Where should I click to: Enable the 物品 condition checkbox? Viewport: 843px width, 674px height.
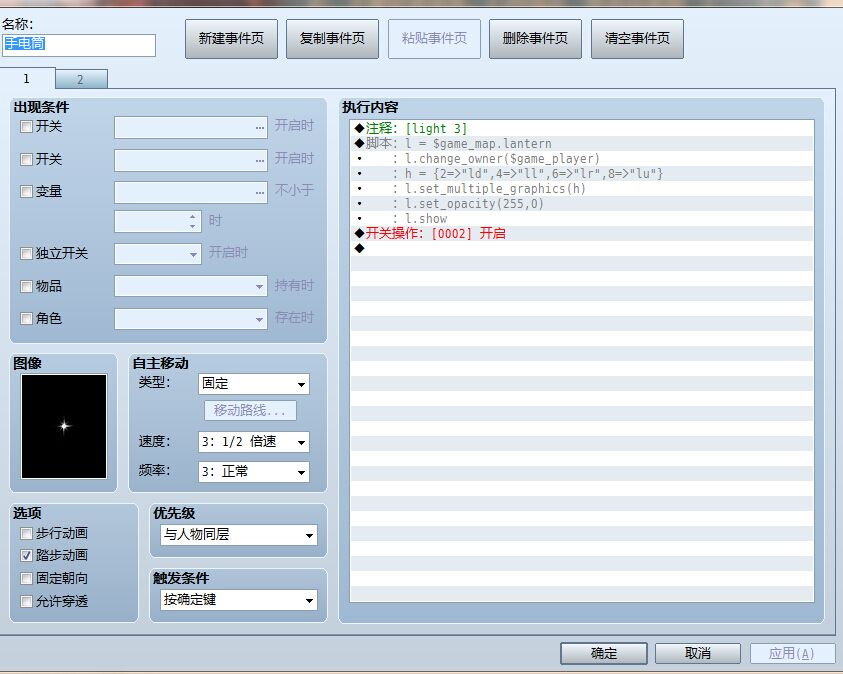pyautogui.click(x=26, y=286)
